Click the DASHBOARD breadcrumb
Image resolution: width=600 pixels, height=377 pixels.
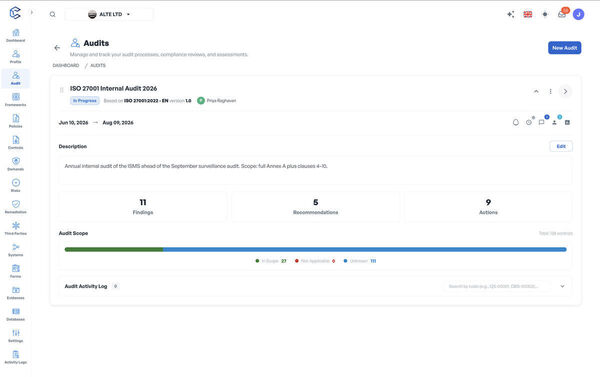point(66,65)
